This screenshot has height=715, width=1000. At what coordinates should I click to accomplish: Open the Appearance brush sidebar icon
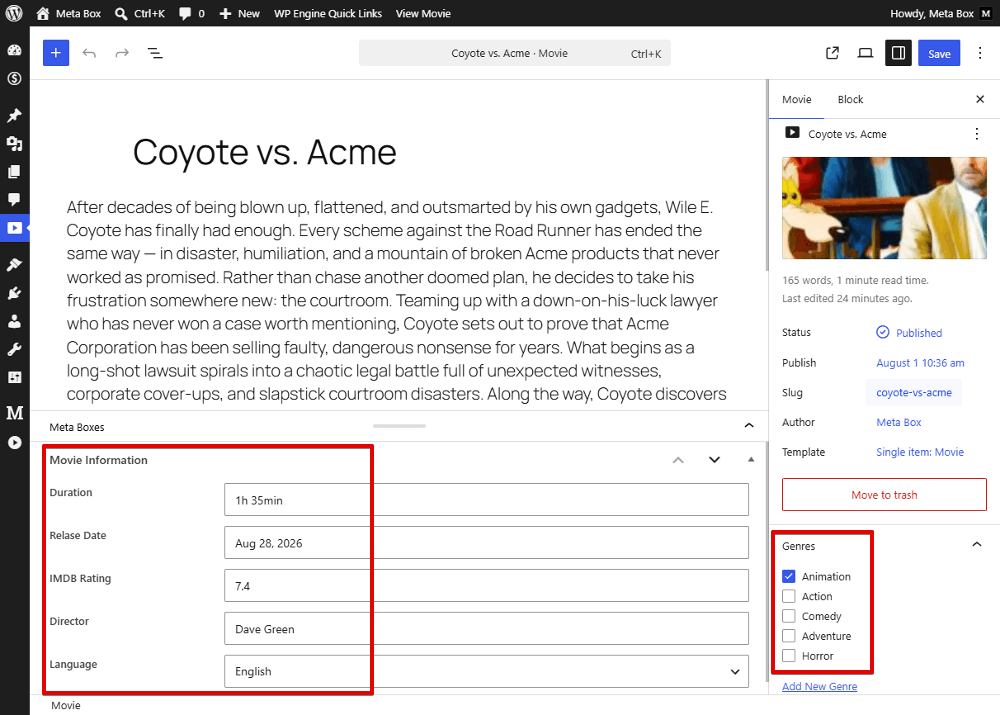(14, 265)
